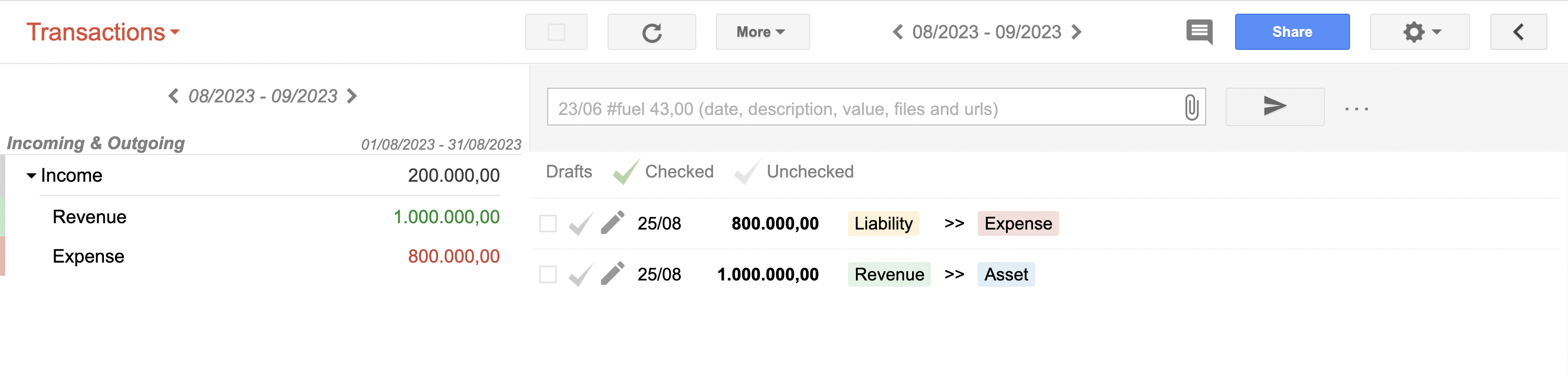Show Unchecked transactions
Viewport: 1568px width, 375px height.
click(810, 172)
